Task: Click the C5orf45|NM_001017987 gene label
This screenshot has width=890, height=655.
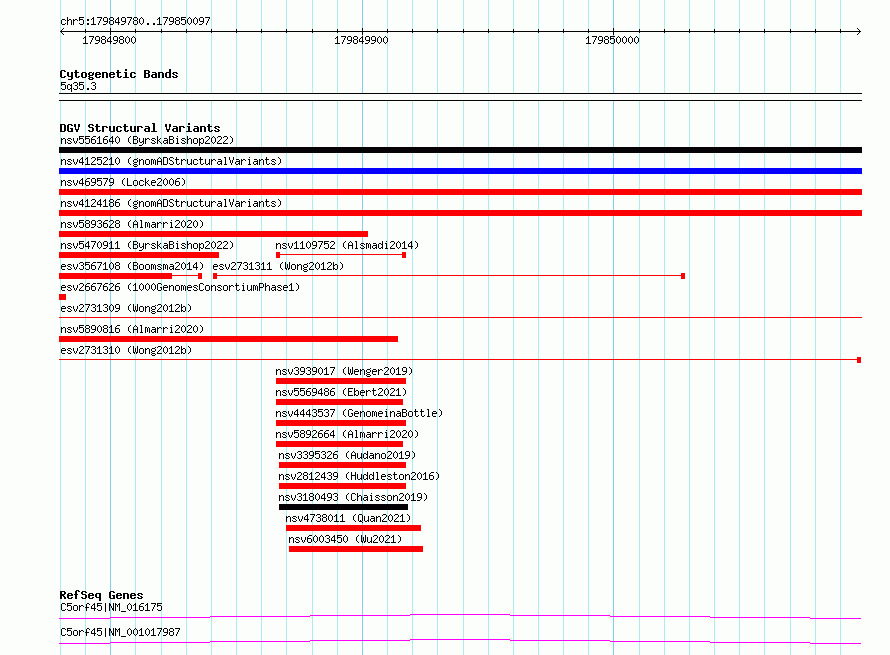Action: (x=120, y=632)
